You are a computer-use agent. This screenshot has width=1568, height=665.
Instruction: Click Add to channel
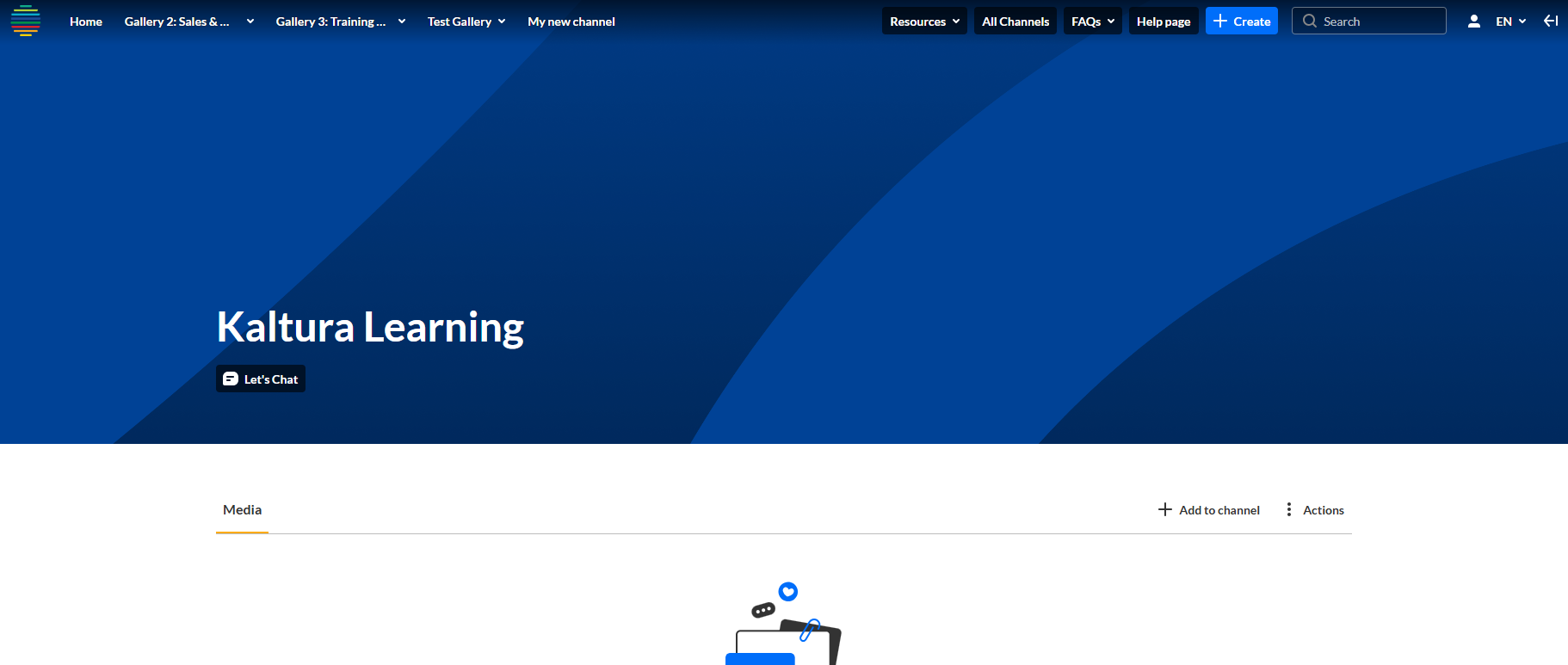pos(1209,510)
